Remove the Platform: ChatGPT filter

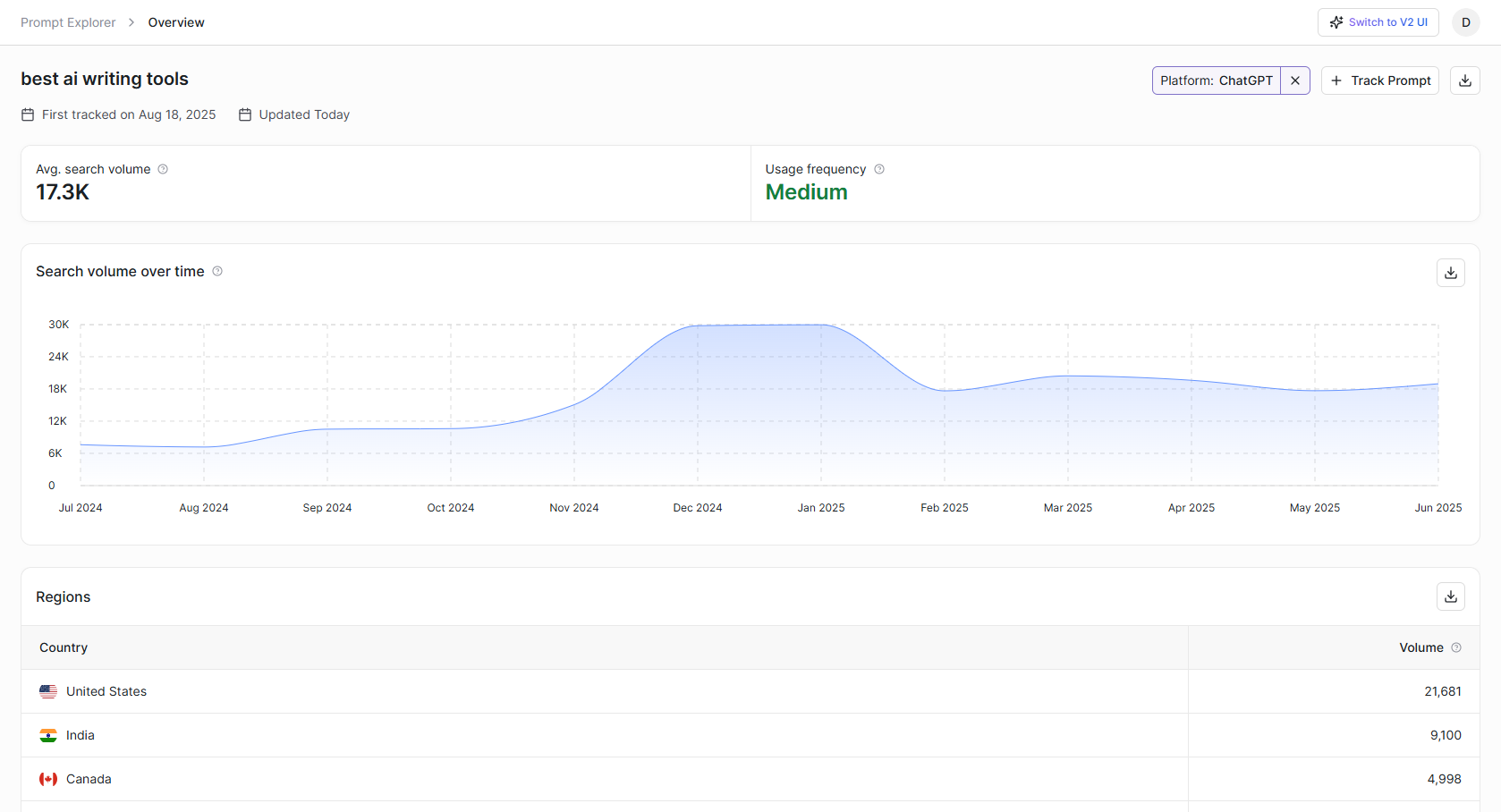pyautogui.click(x=1294, y=80)
